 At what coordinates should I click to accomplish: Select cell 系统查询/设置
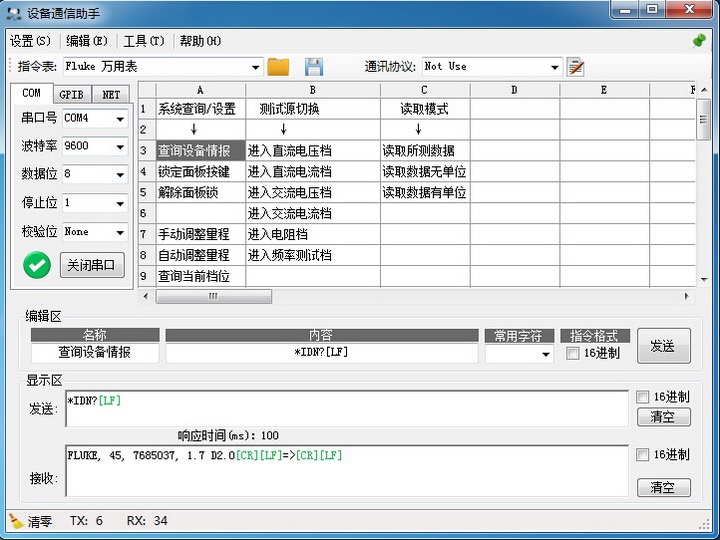click(x=201, y=109)
